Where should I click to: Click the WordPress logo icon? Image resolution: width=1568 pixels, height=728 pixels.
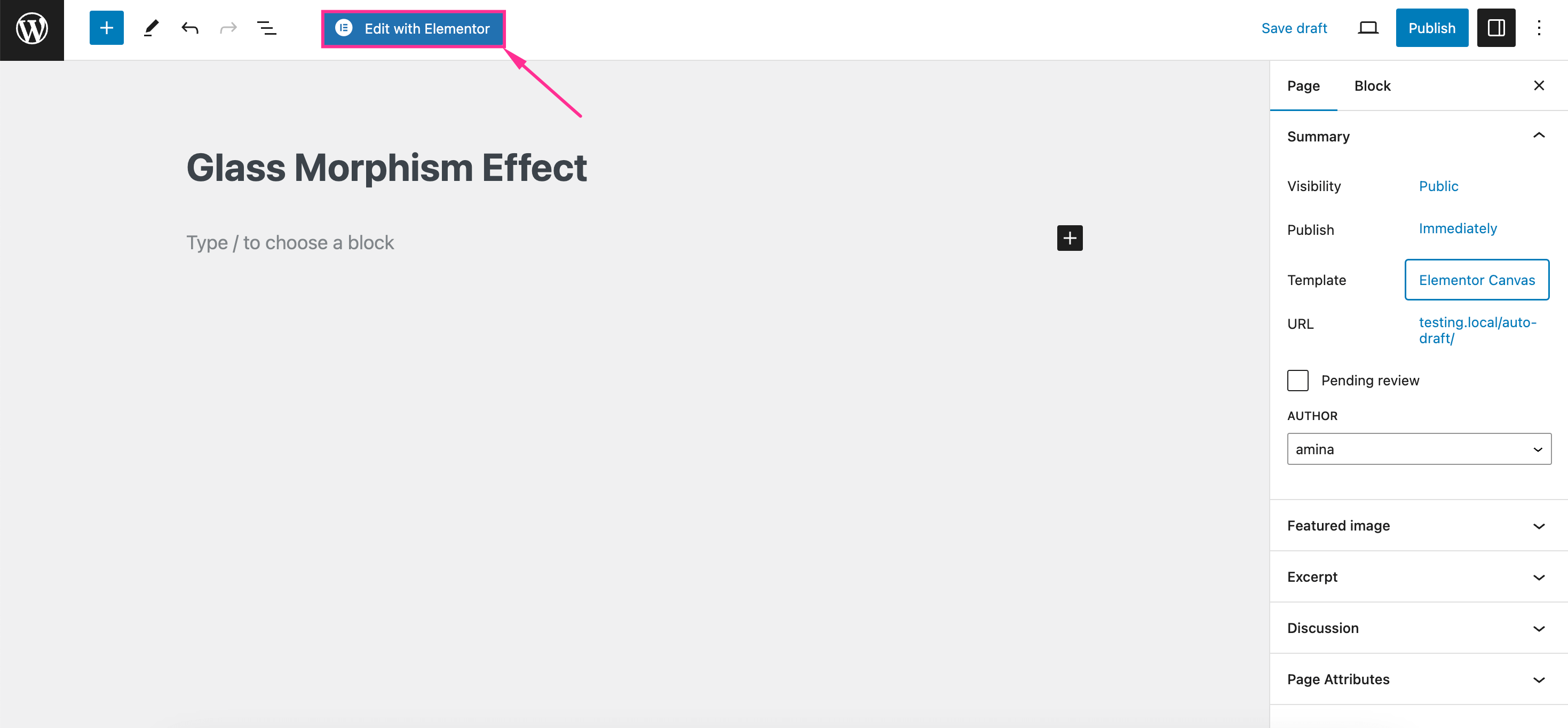tap(32, 29)
